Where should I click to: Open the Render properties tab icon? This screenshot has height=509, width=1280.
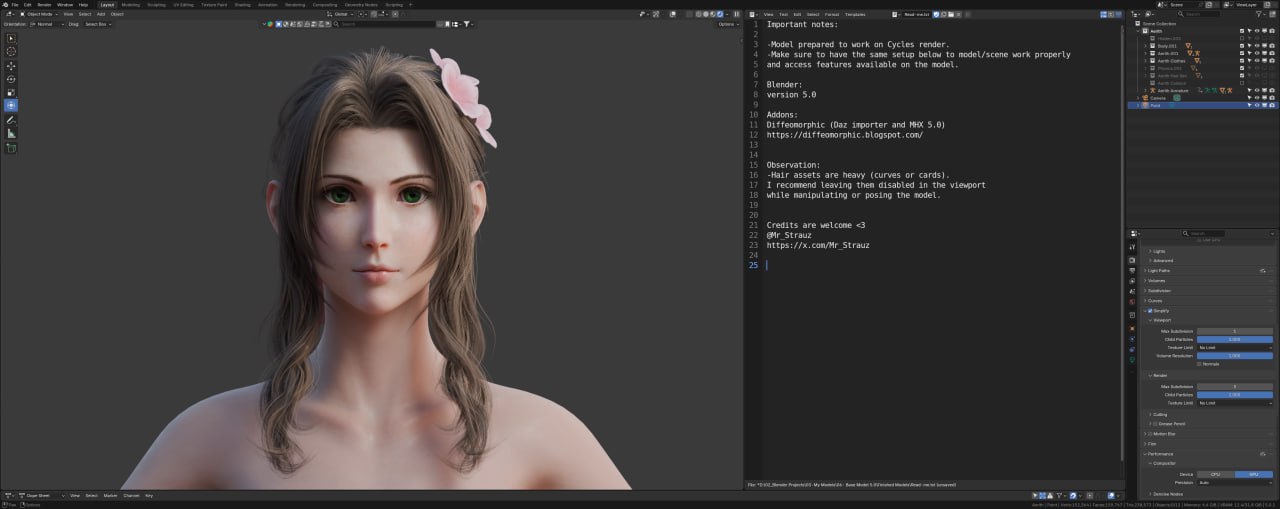pos(1132,260)
